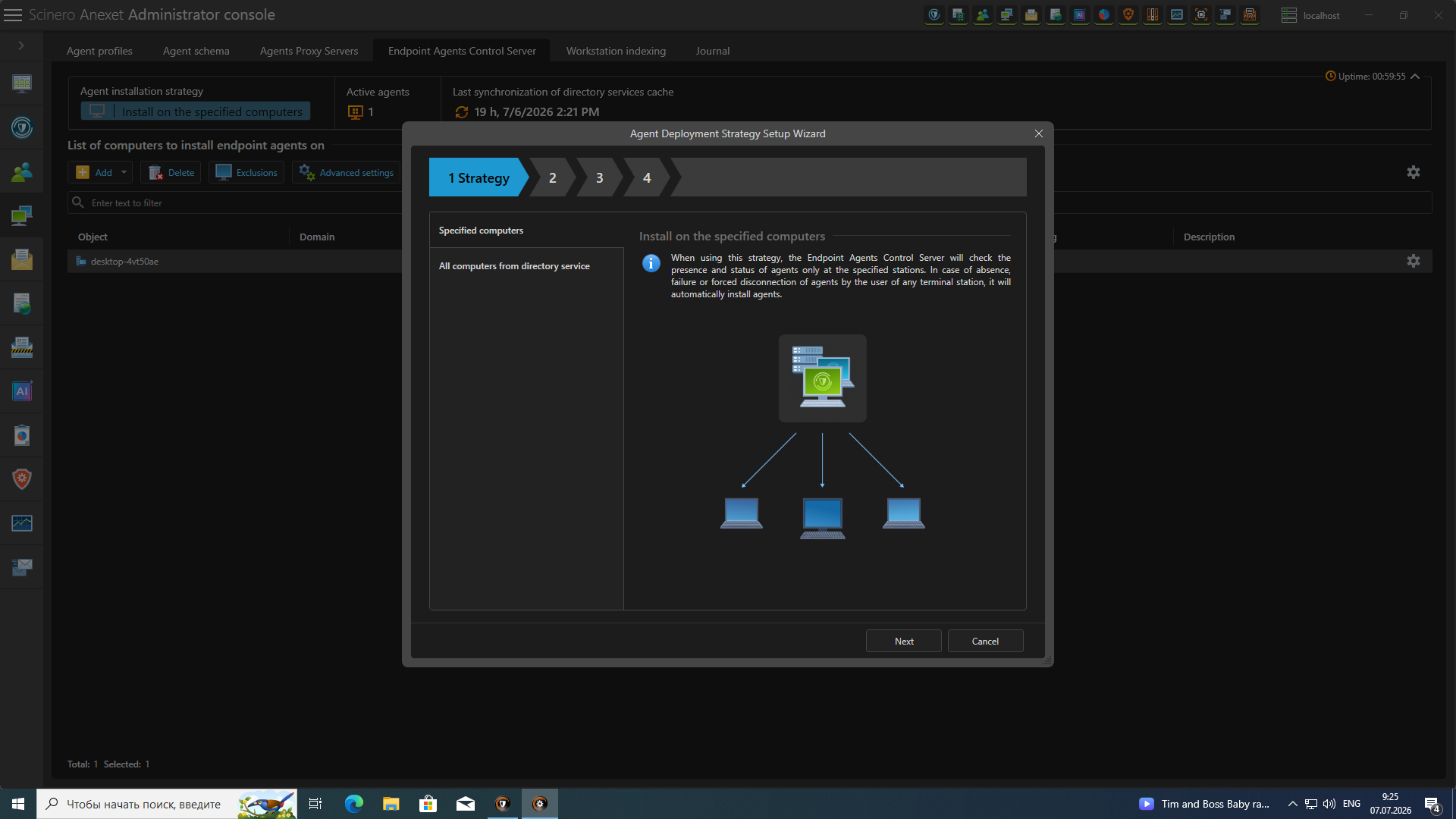The image size is (1456, 819).
Task: Switch to Agent schema tab
Action: click(x=196, y=51)
